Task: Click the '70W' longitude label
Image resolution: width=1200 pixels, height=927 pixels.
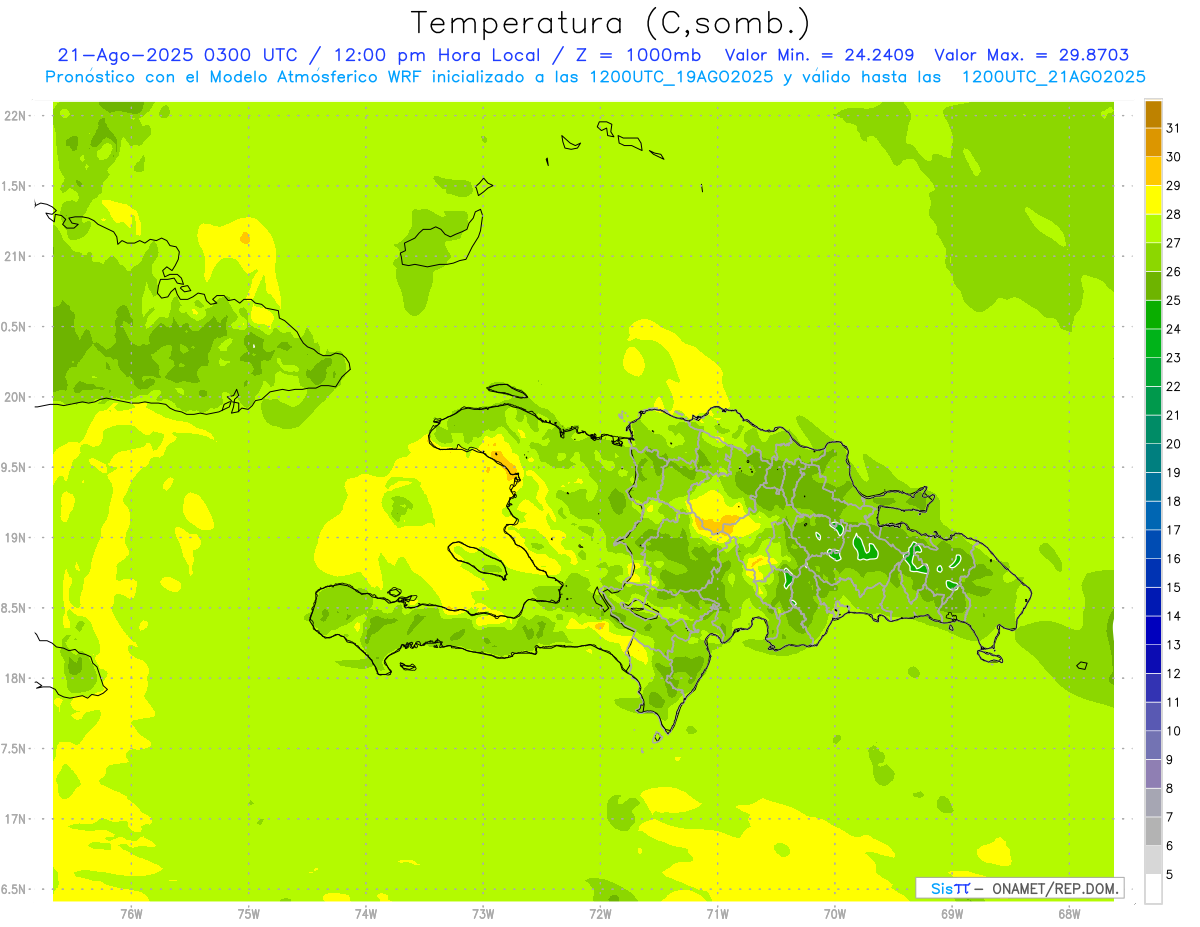Action: [835, 913]
